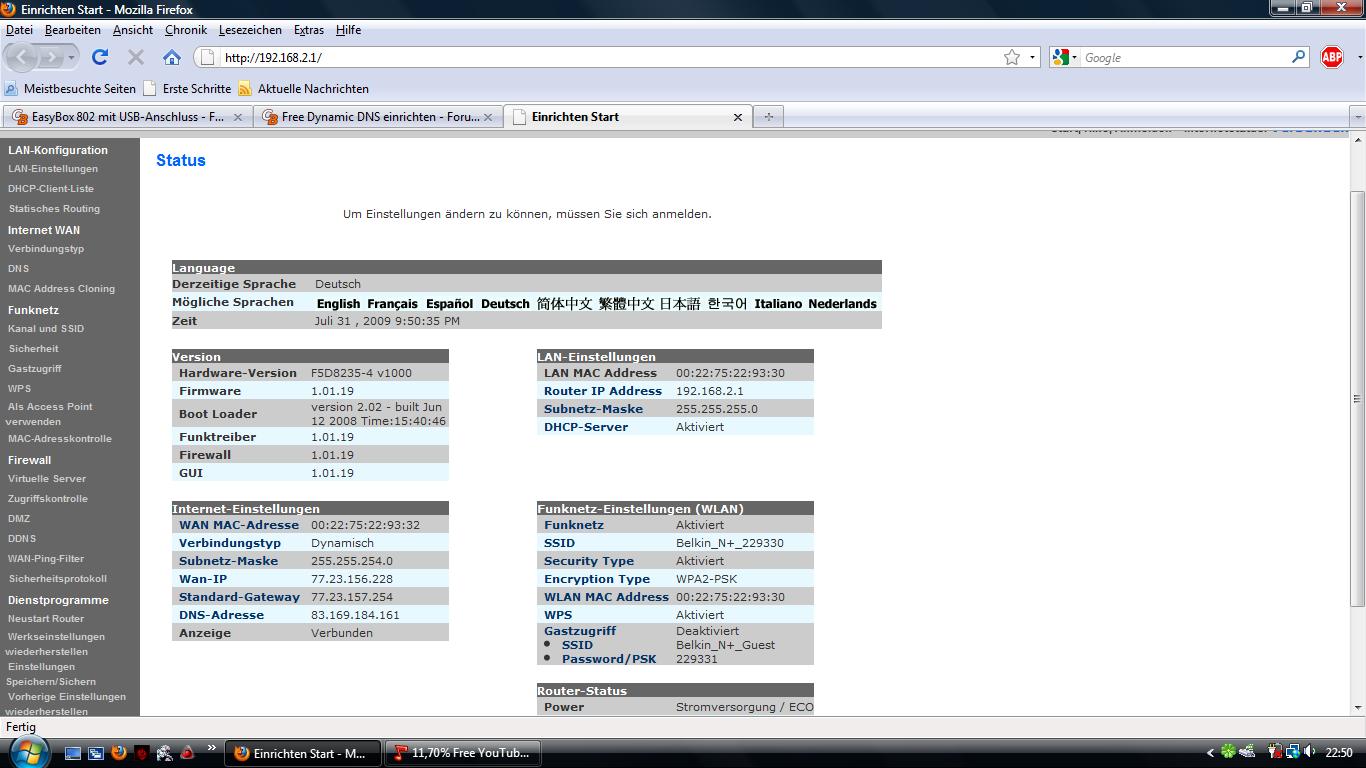Image resolution: width=1366 pixels, height=768 pixels.
Task: Click the volume speaker tray icon
Action: [1311, 752]
